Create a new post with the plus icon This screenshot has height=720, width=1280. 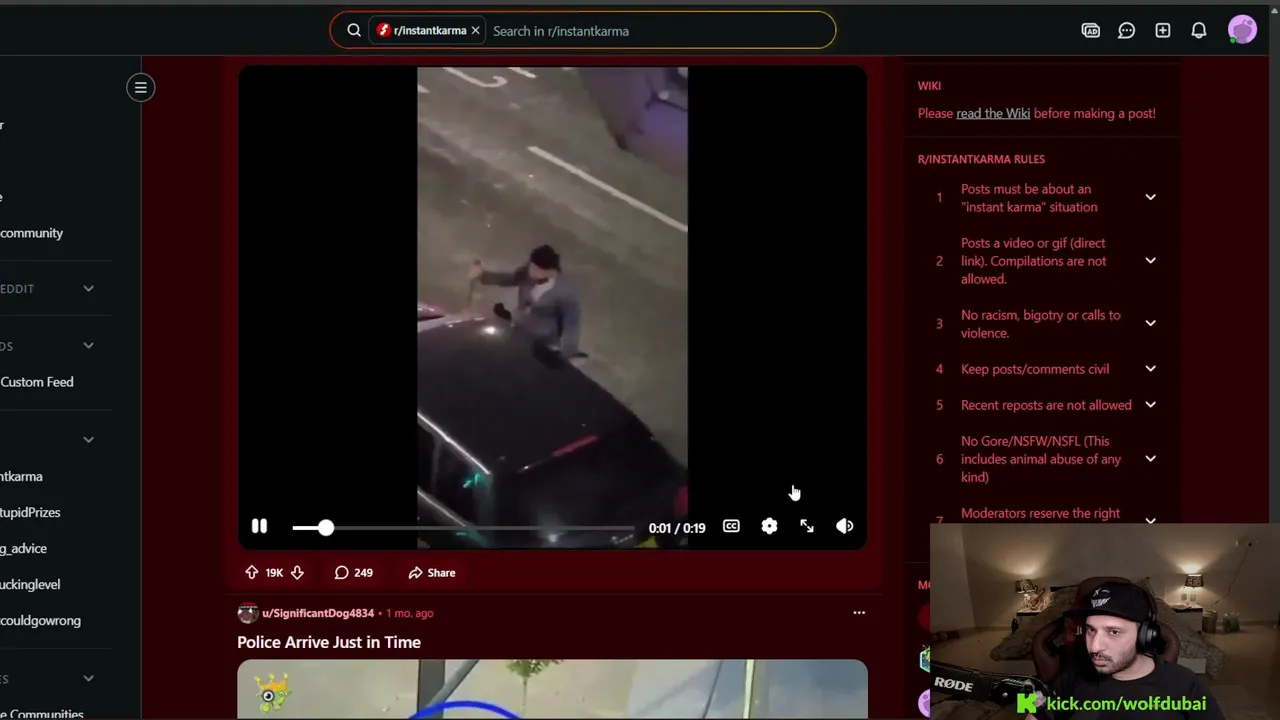(x=1163, y=30)
